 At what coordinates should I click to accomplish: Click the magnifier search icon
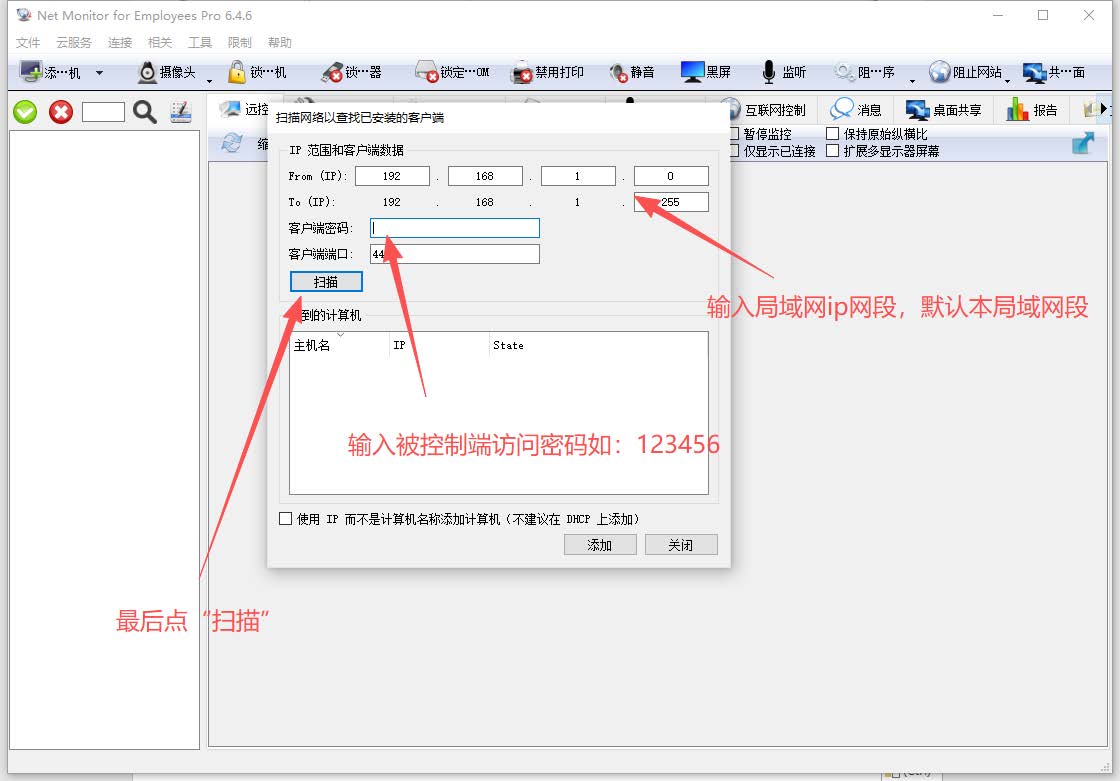(x=145, y=112)
